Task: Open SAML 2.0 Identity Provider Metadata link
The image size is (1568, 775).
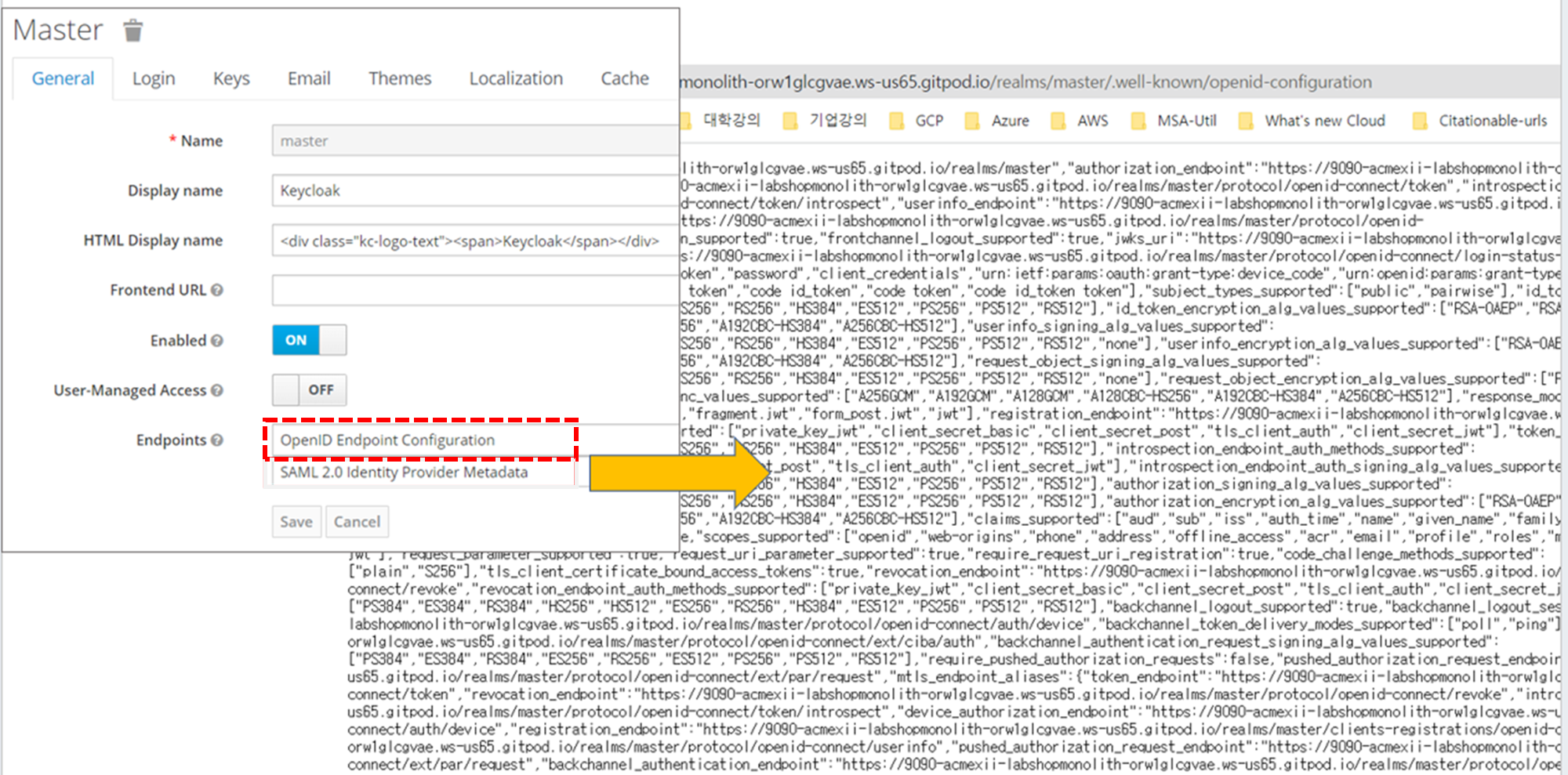Action: click(404, 473)
